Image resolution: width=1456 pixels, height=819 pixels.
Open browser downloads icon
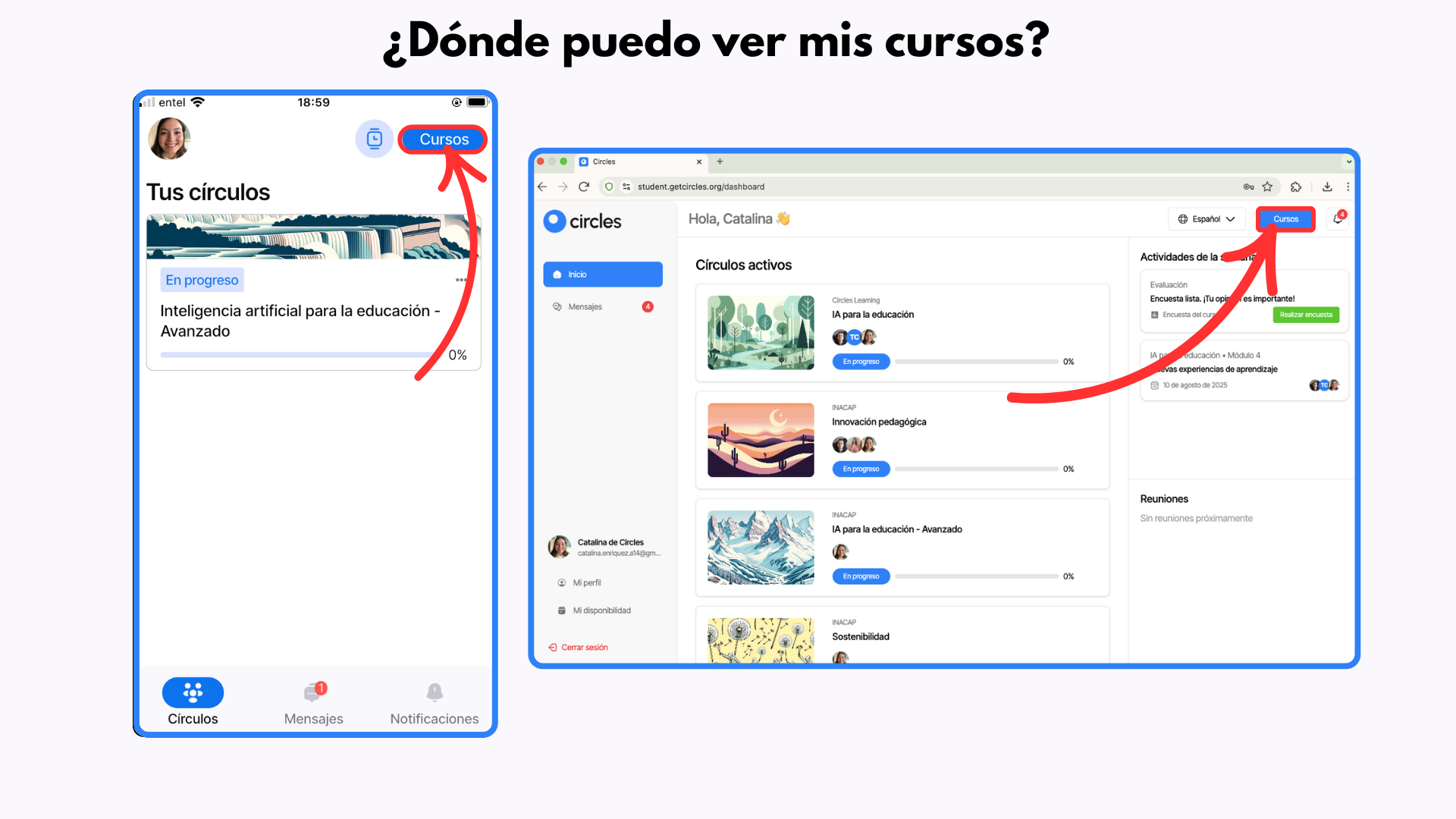tap(1327, 187)
